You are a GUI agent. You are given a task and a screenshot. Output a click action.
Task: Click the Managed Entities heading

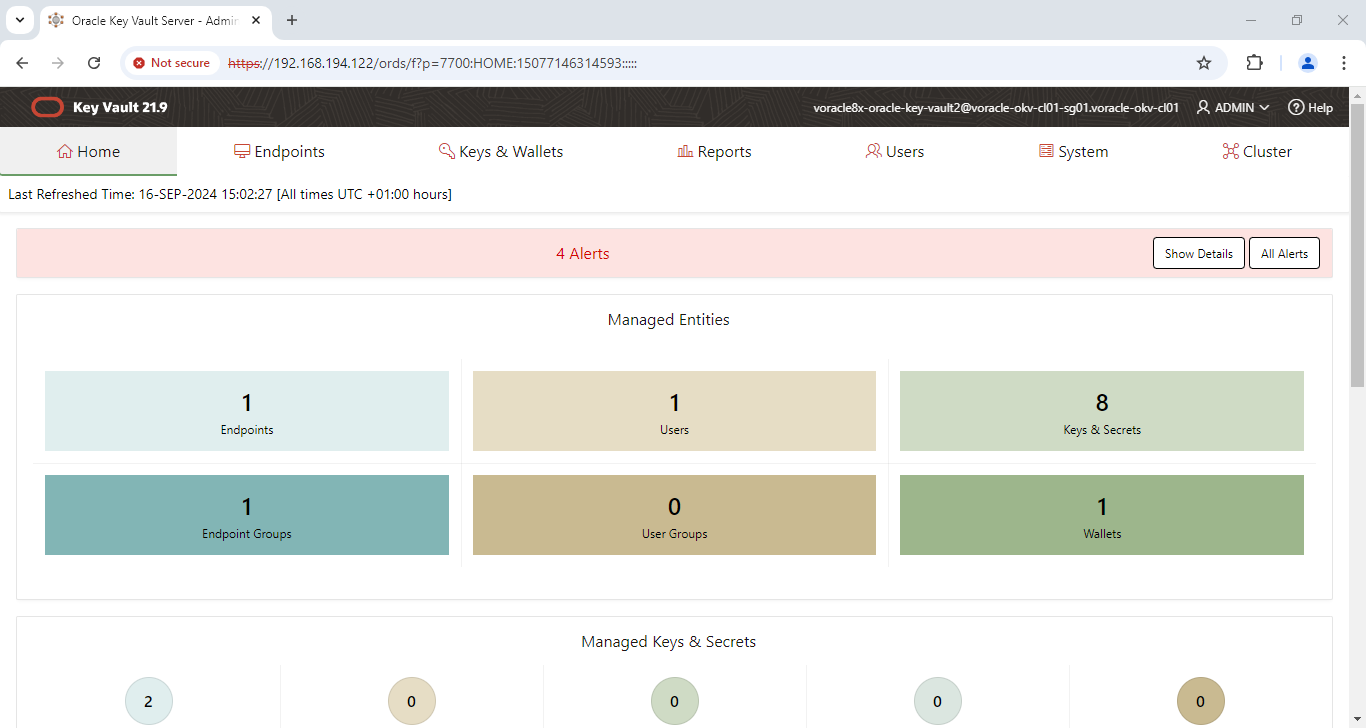669,320
